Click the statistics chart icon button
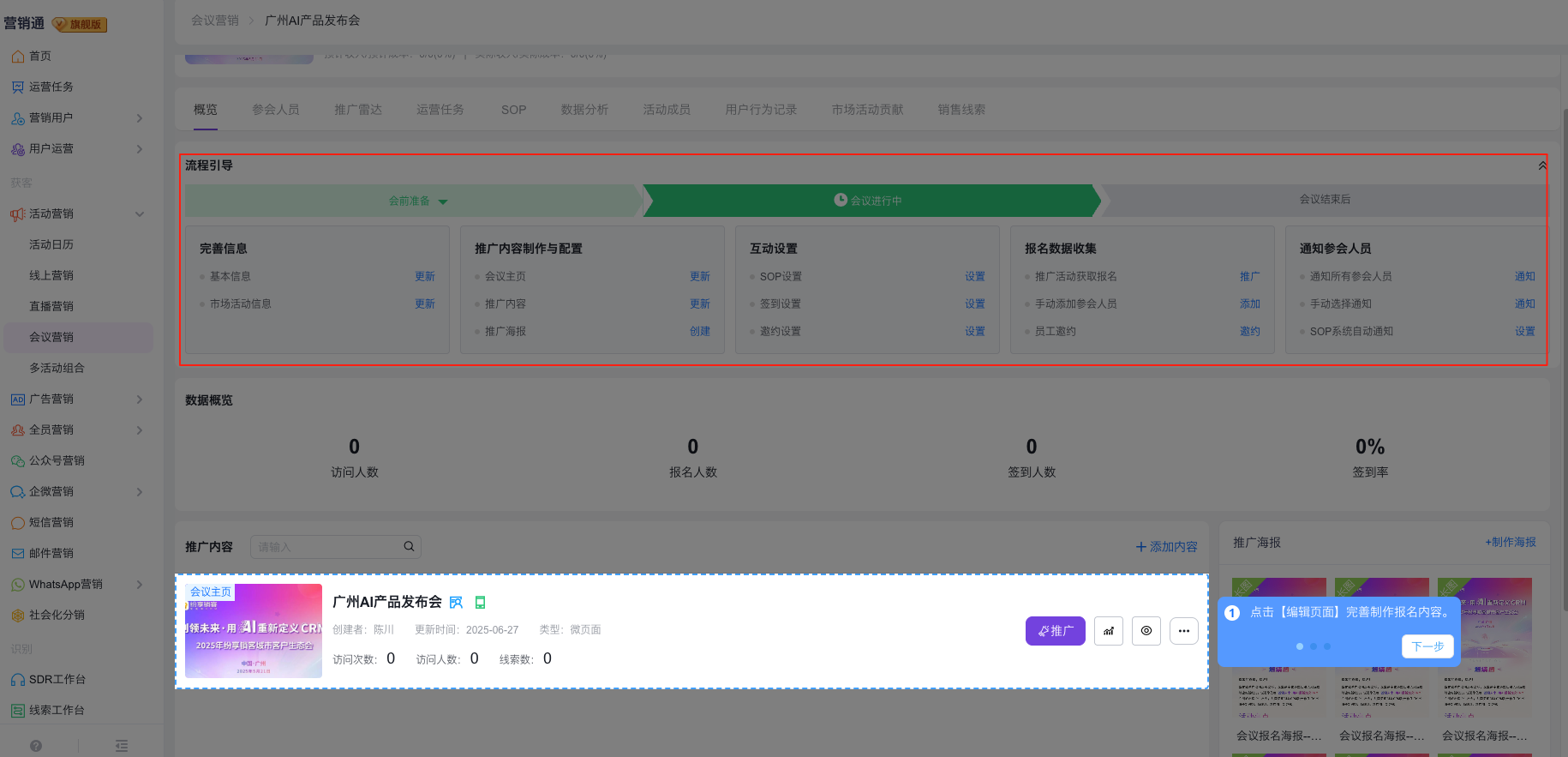1568x757 pixels. click(1109, 631)
